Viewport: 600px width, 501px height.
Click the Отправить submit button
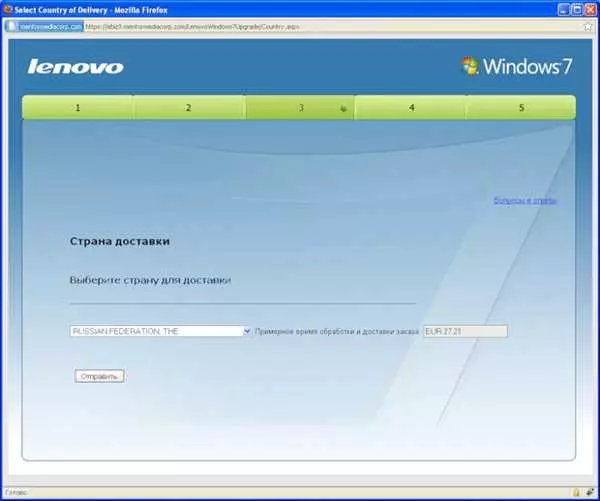tap(99, 376)
